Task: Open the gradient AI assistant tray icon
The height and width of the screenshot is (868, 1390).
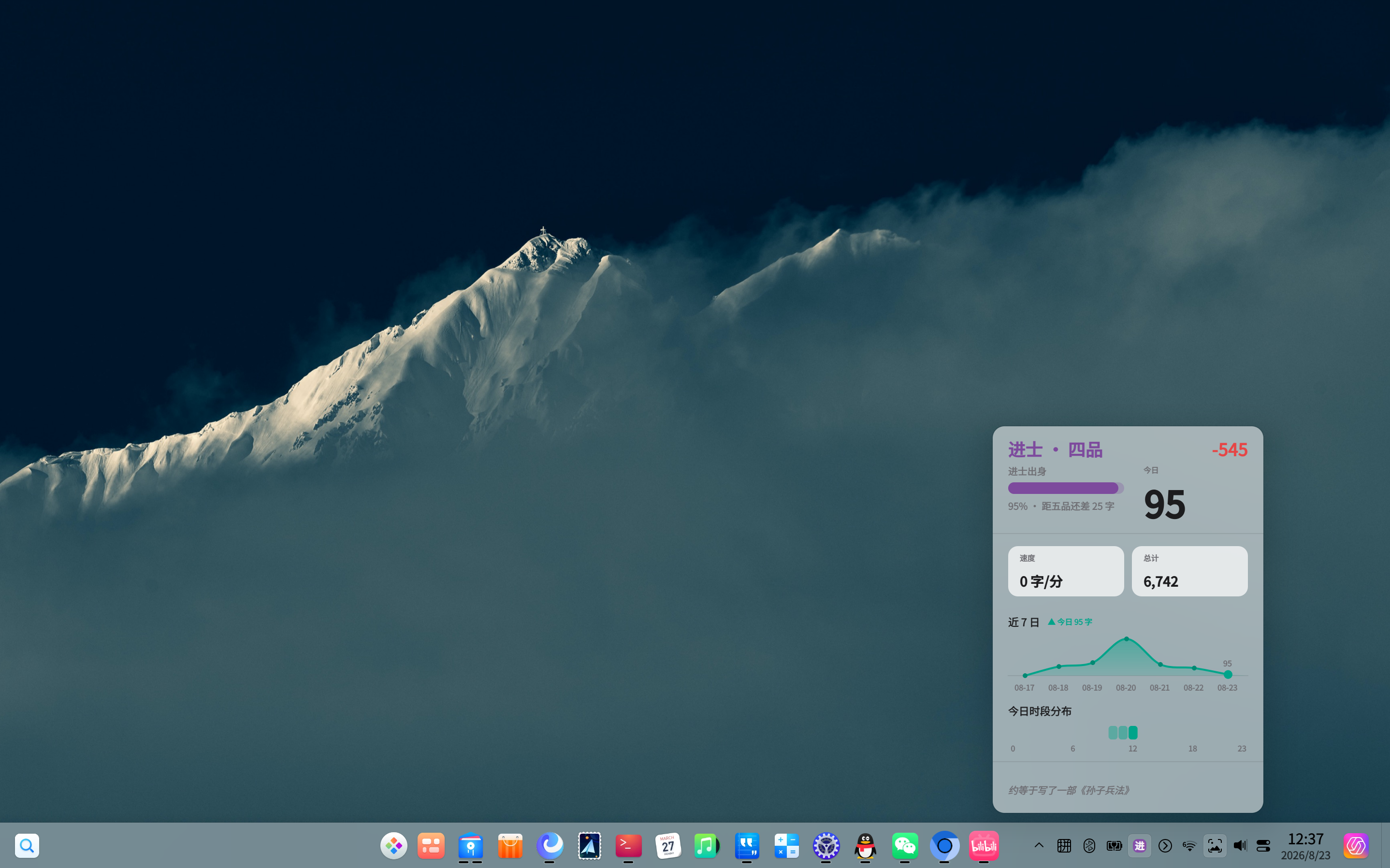Action: point(1356,846)
